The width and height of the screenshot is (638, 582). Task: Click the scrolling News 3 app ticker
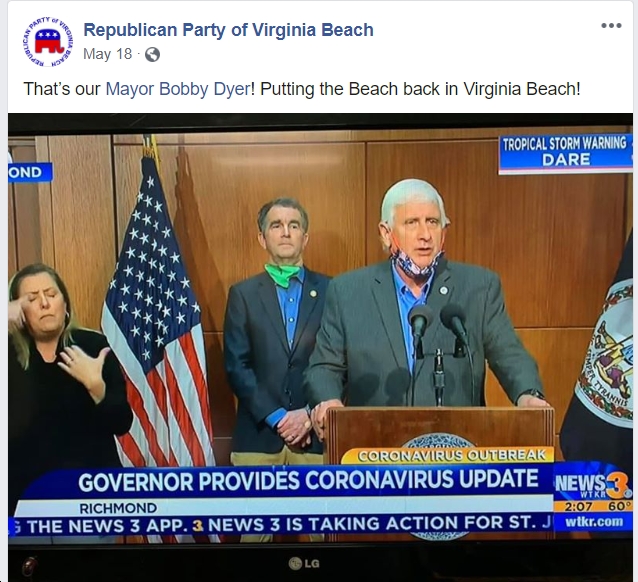click(x=281, y=525)
